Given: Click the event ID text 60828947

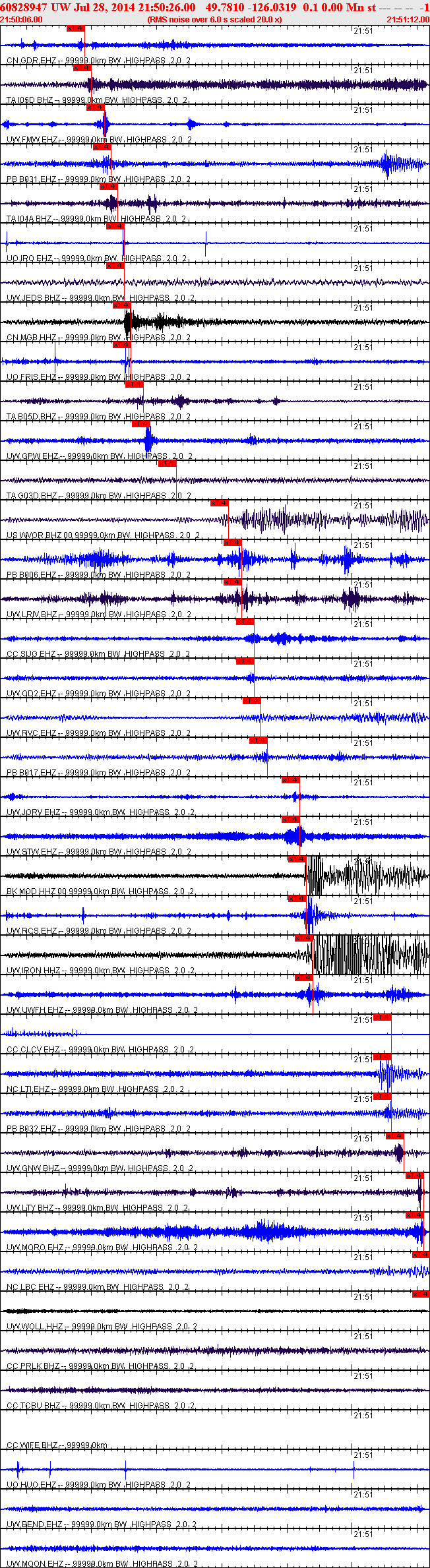Looking at the screenshot, I should 24,7.
